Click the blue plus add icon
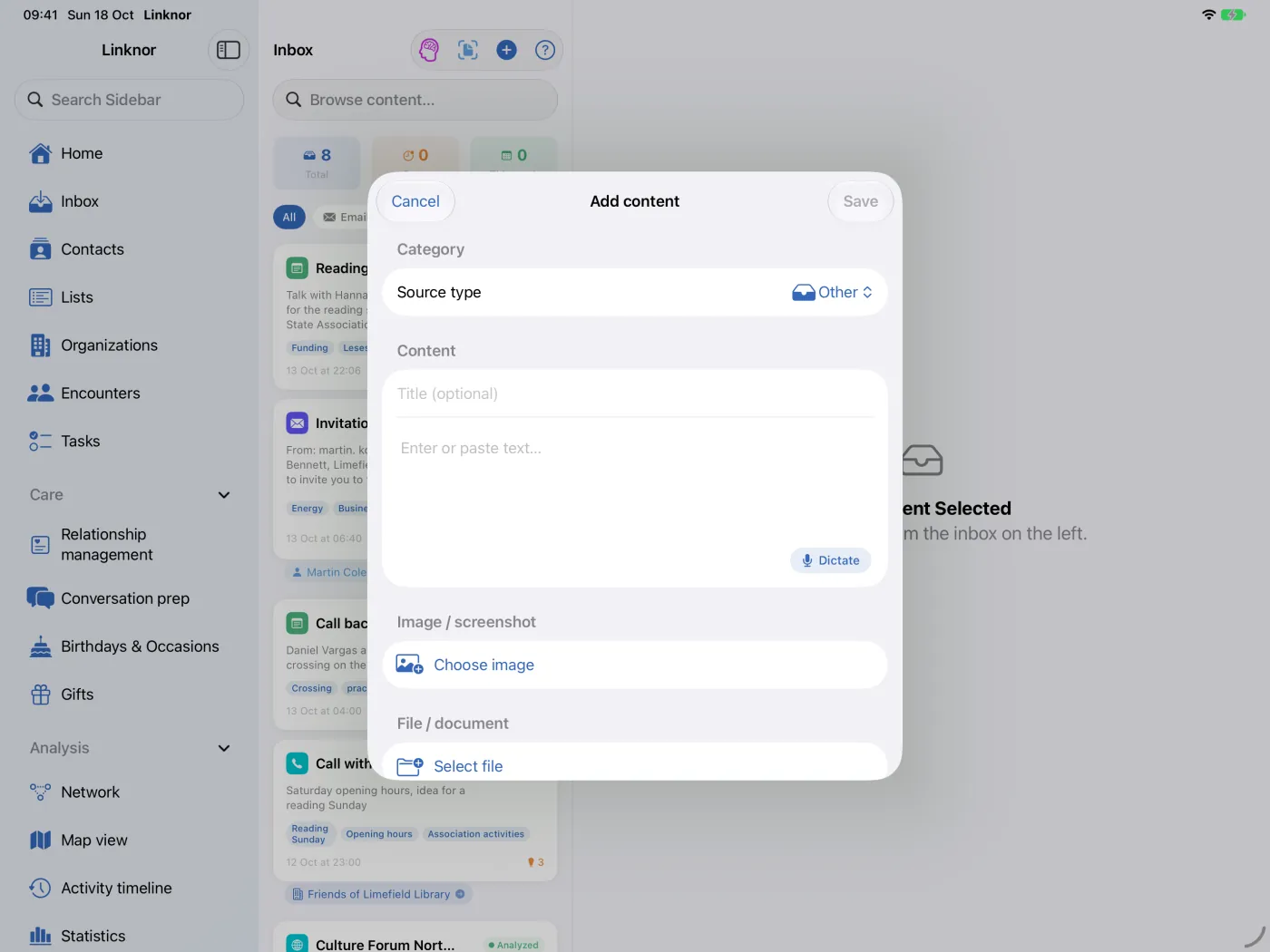The width and height of the screenshot is (1270, 952). 506,50
